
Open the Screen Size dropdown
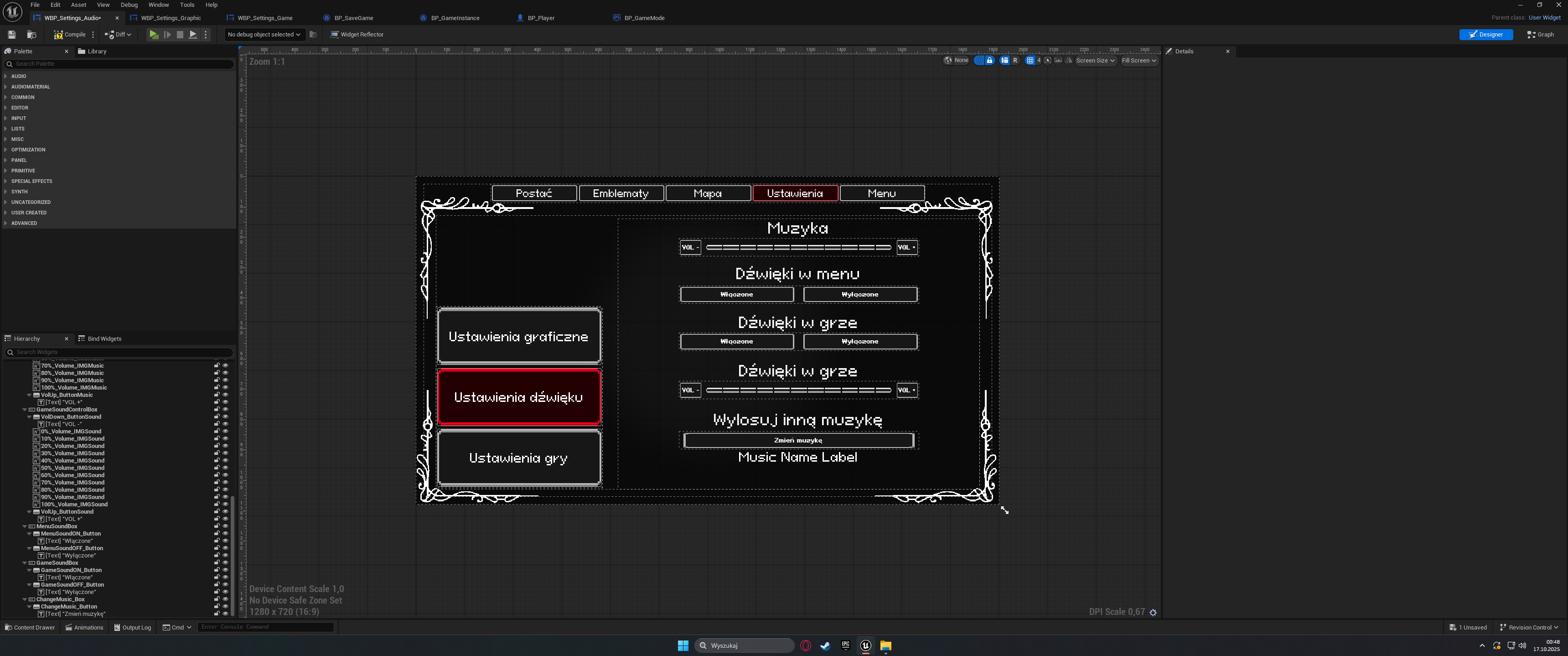click(x=1095, y=60)
